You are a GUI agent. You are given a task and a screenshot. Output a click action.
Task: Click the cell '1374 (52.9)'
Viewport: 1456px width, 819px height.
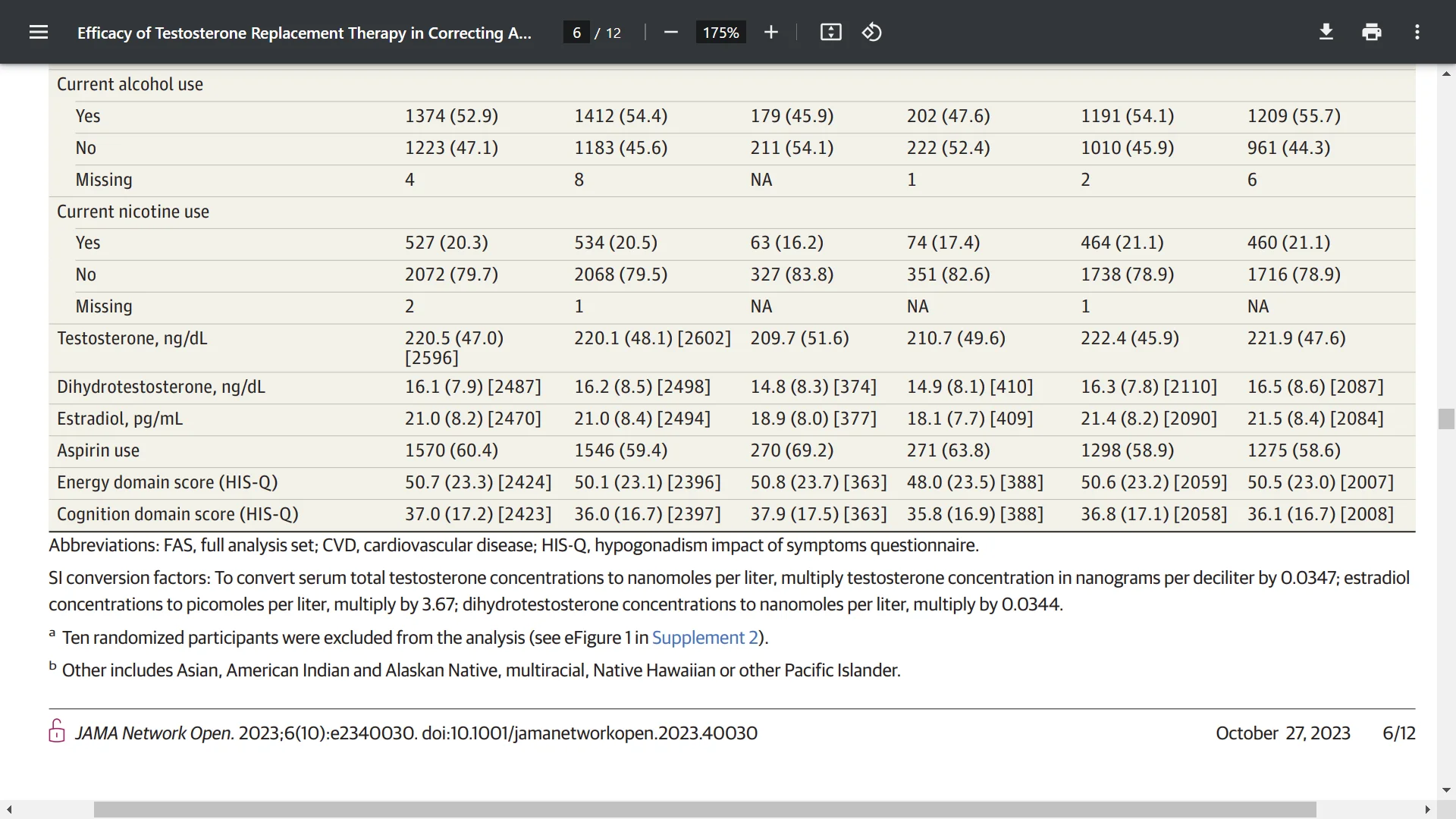click(451, 116)
